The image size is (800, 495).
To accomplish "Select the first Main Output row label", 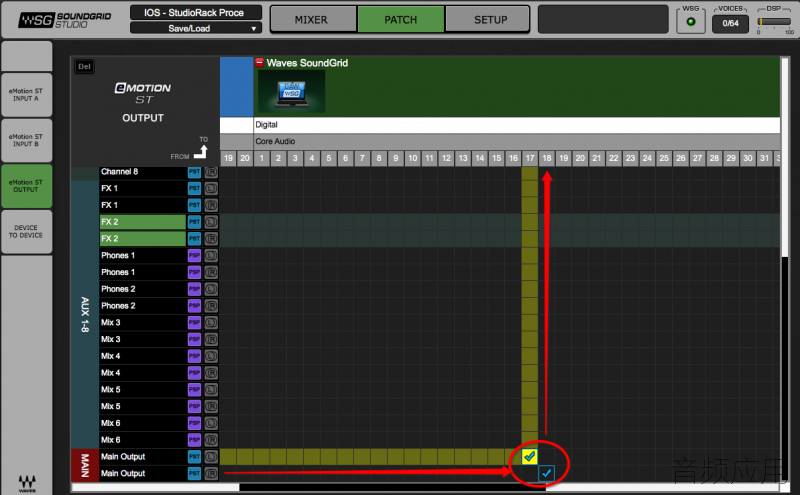I will coord(143,457).
